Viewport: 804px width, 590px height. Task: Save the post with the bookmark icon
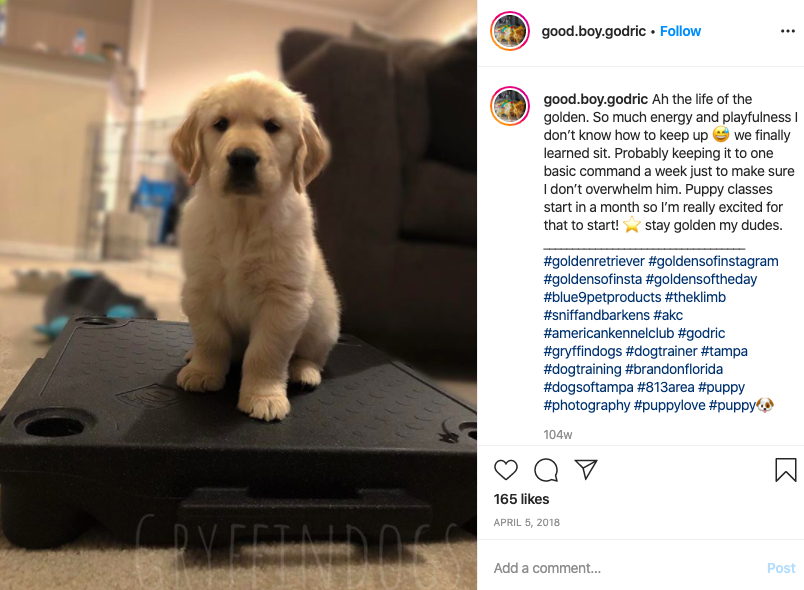point(785,470)
